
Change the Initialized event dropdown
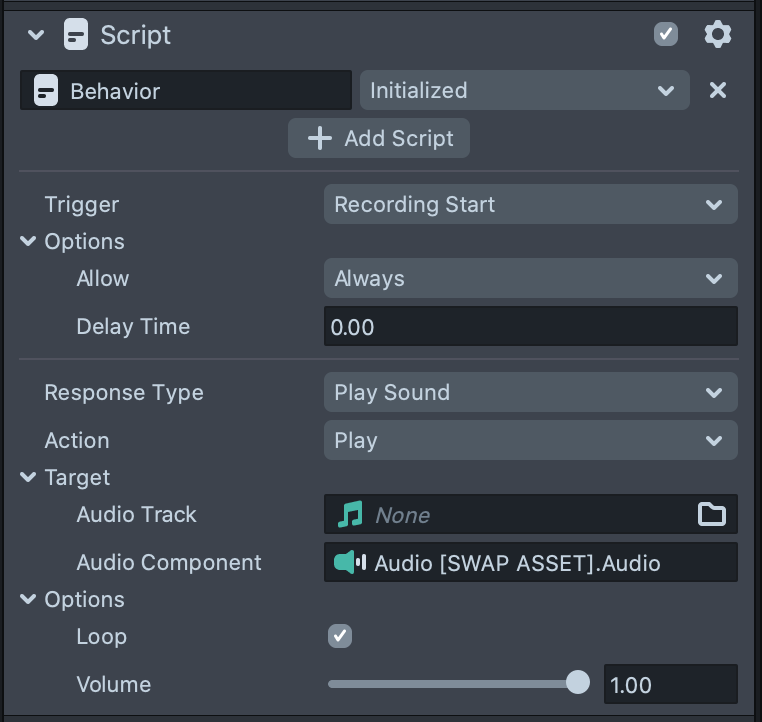coord(524,91)
